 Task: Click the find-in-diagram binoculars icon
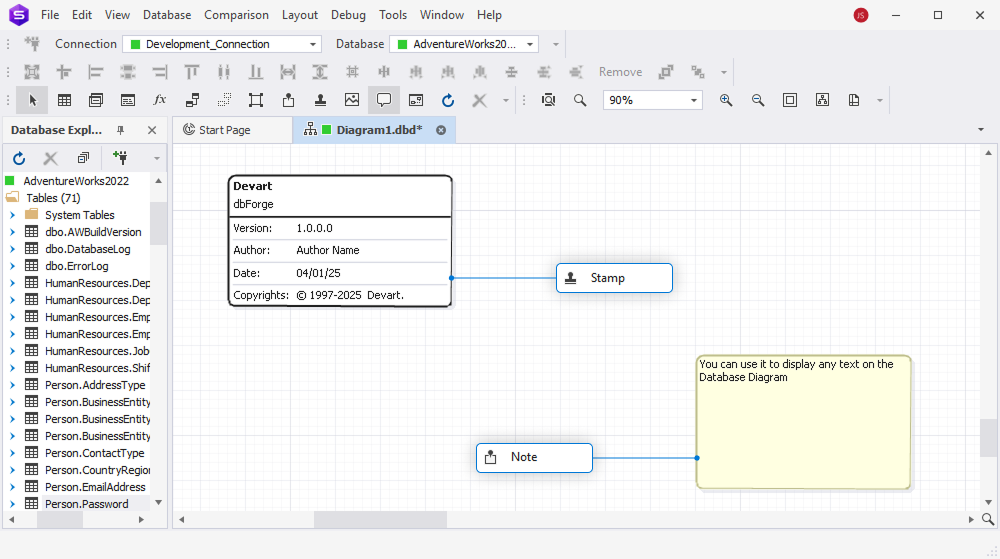point(548,100)
